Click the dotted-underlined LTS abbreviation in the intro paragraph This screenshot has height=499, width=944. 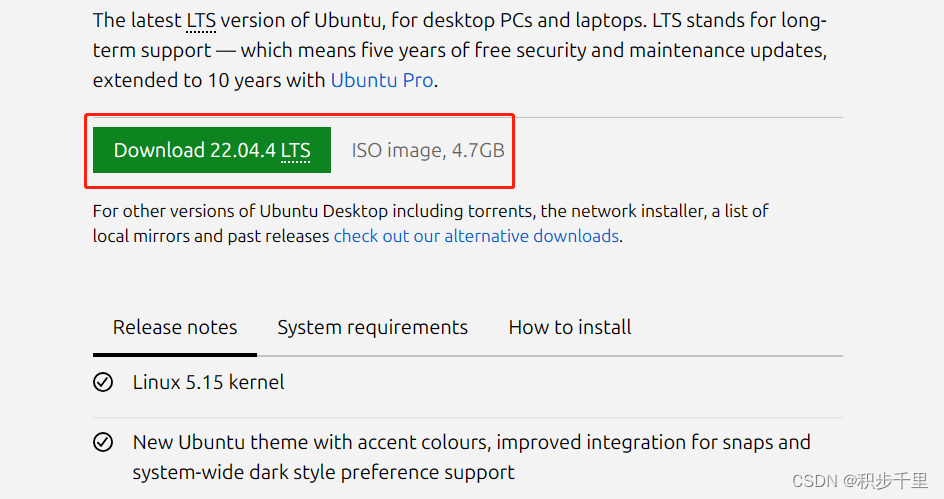[201, 21]
